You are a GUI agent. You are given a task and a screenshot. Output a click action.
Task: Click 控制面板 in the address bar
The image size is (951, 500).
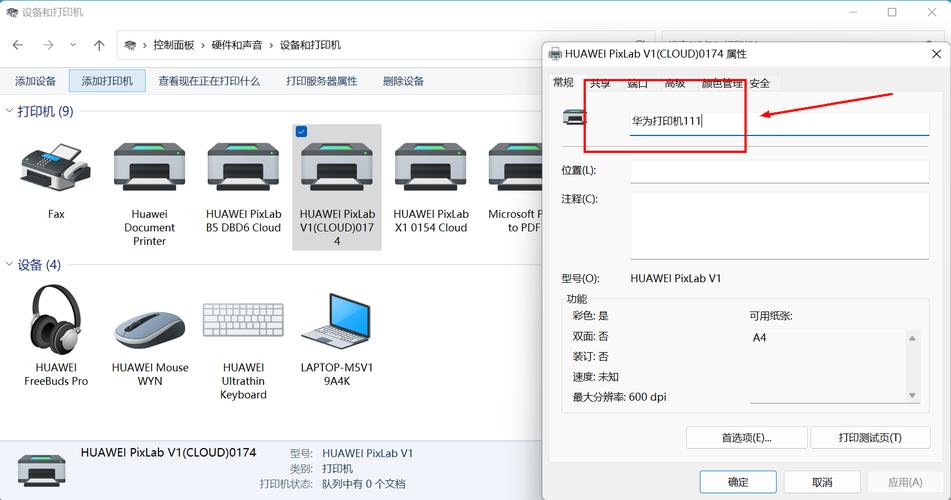coord(174,45)
